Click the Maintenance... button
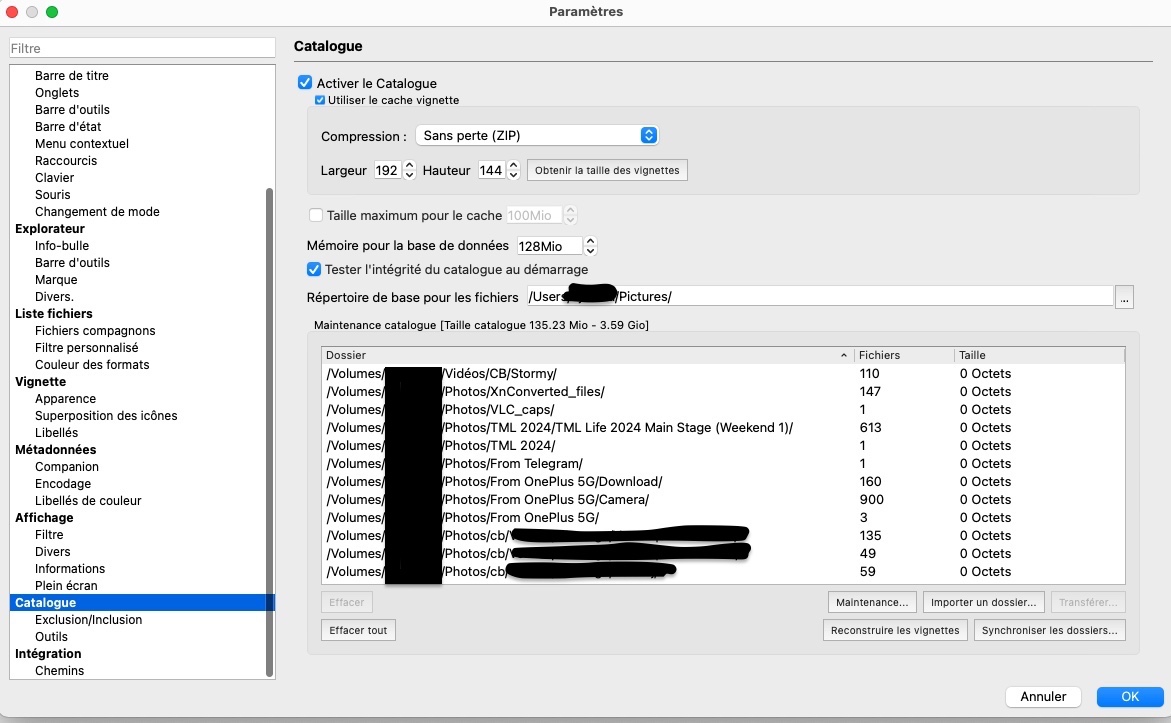Viewport: 1171px width, 723px height. [872, 602]
